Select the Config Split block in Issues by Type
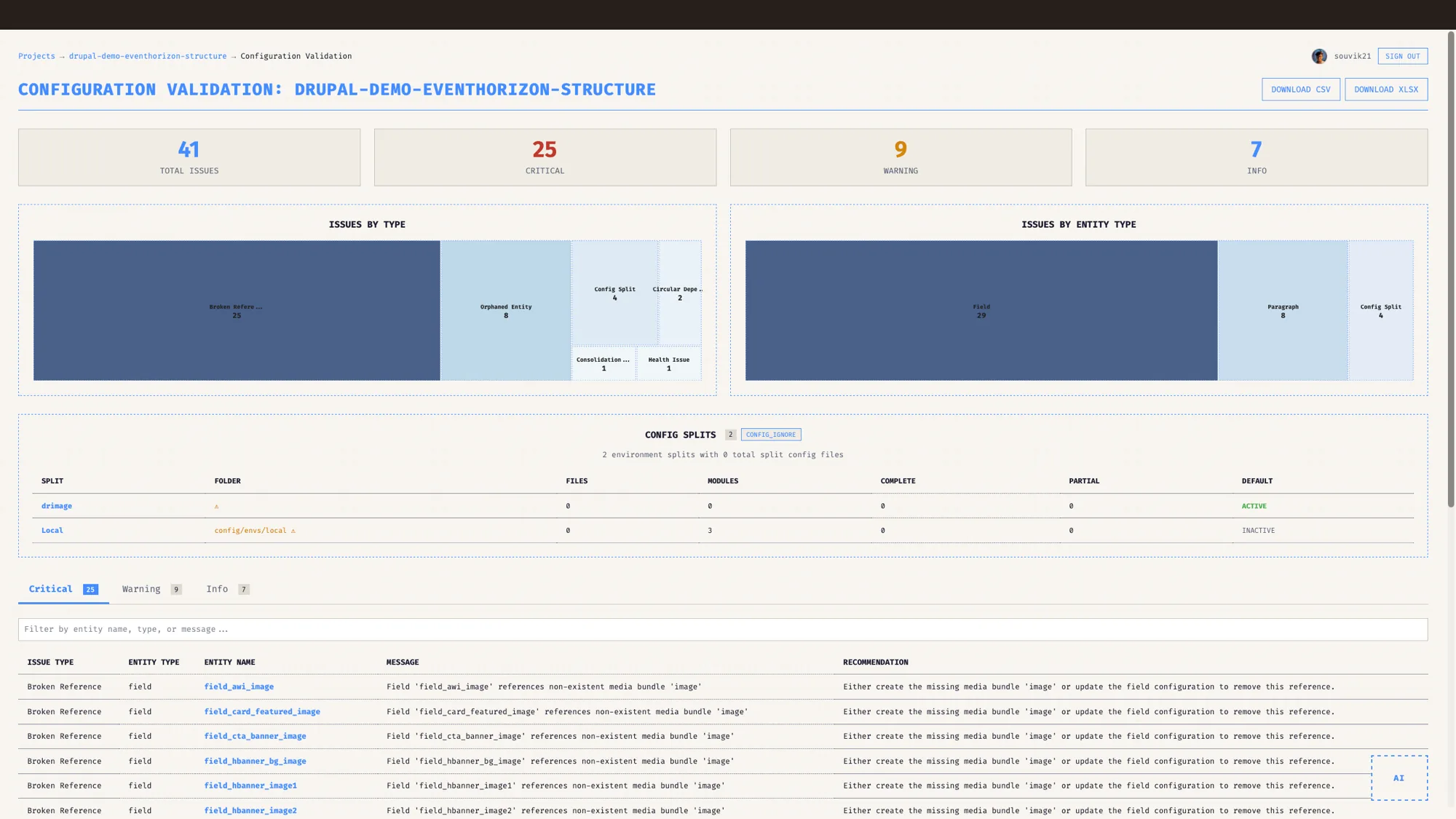 (x=615, y=293)
